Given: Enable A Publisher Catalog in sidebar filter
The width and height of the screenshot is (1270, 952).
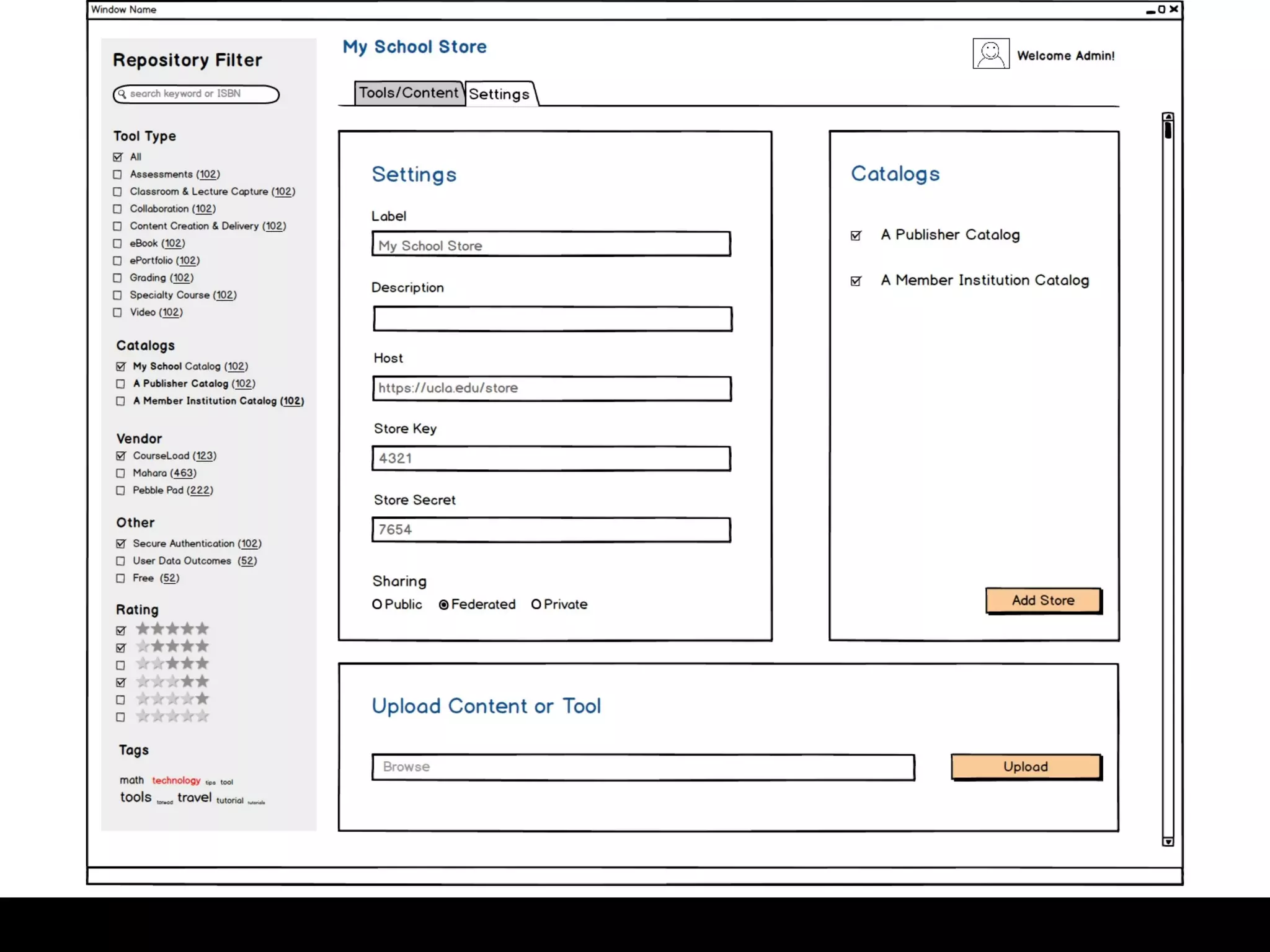Looking at the screenshot, I should pyautogui.click(x=121, y=384).
